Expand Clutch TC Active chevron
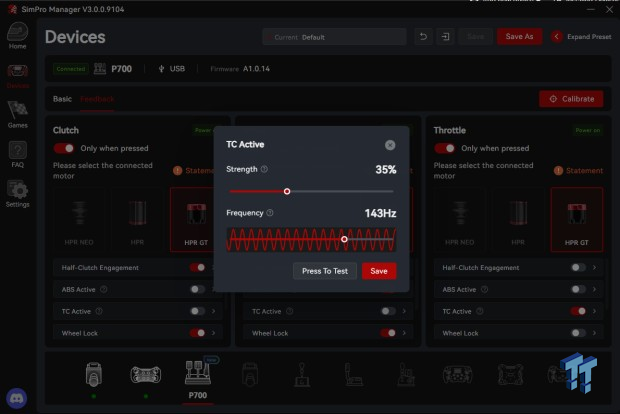The width and height of the screenshot is (620, 414). pyautogui.click(x=214, y=311)
